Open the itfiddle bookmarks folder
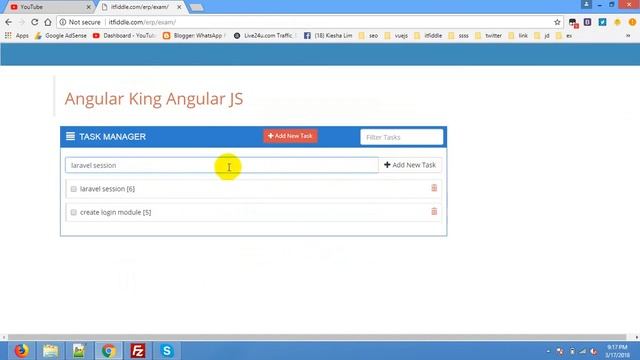This screenshot has height=360, width=640. [428, 36]
